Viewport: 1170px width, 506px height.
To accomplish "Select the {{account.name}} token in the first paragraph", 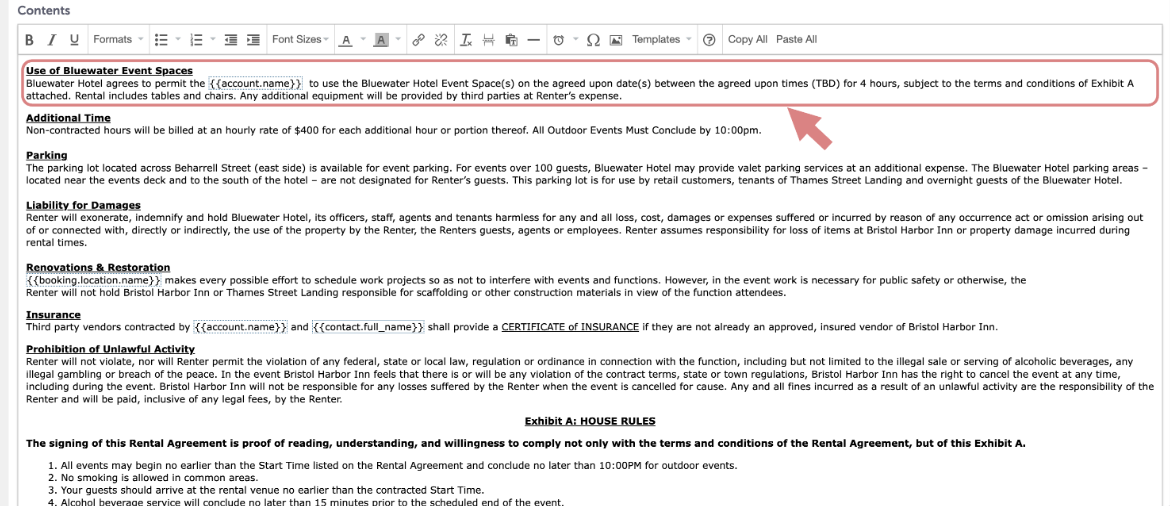I will (x=255, y=84).
